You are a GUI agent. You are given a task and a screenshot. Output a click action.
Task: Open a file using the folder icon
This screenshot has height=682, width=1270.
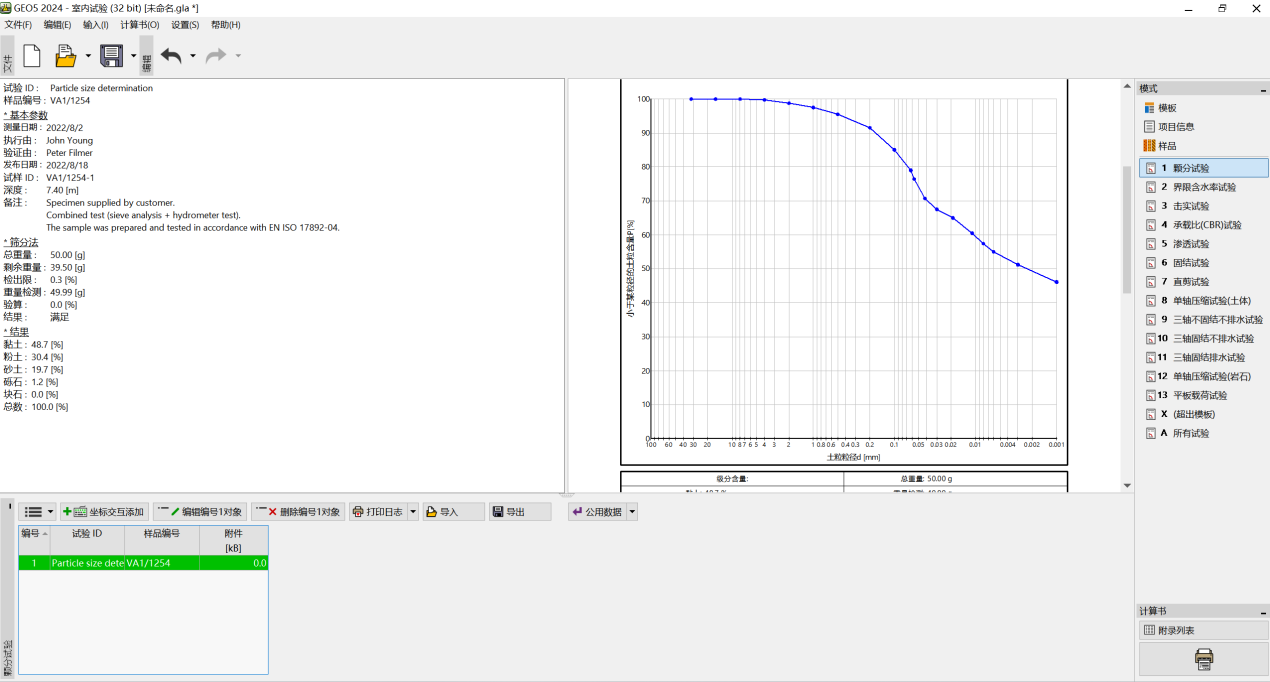(x=66, y=56)
